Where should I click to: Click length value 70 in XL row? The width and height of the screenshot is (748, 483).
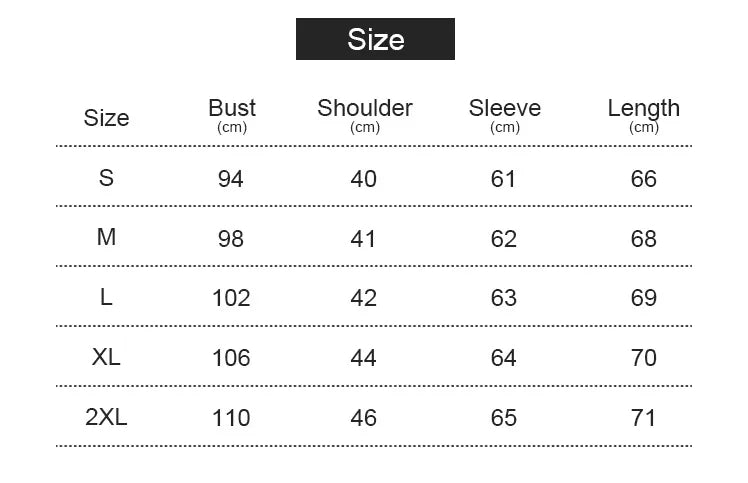[x=644, y=358]
